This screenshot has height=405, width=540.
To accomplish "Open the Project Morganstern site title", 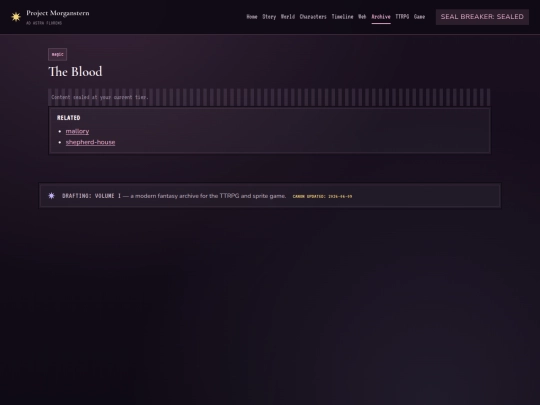I will click(58, 13).
